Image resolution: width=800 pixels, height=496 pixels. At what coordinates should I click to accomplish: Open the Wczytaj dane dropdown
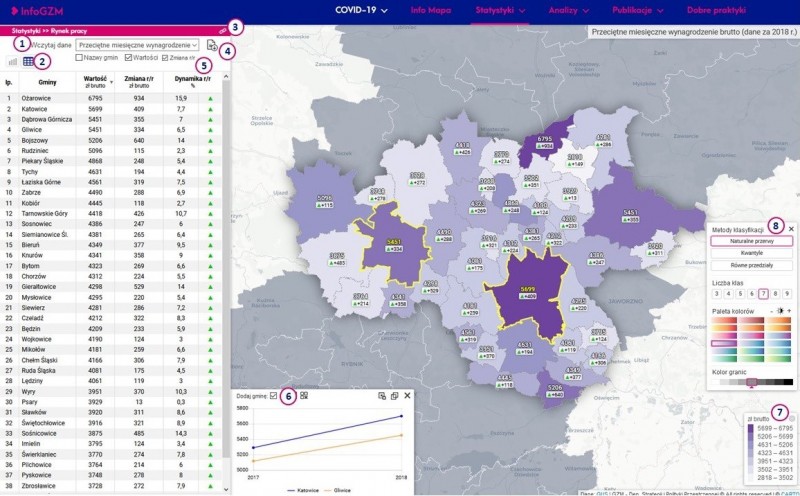137,45
